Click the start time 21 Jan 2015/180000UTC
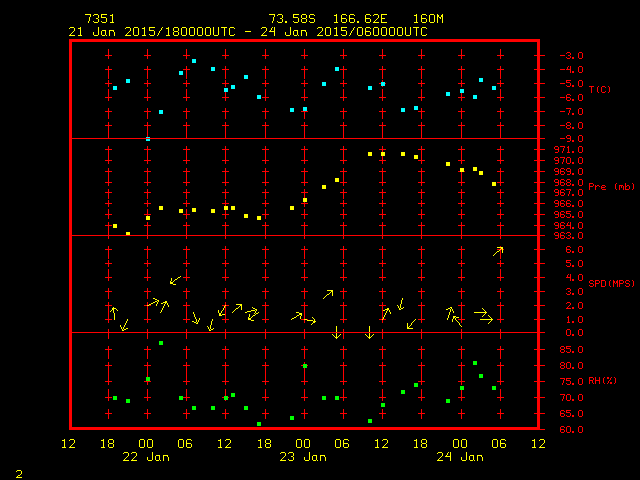640x480 pixels. pyautogui.click(x=152, y=32)
